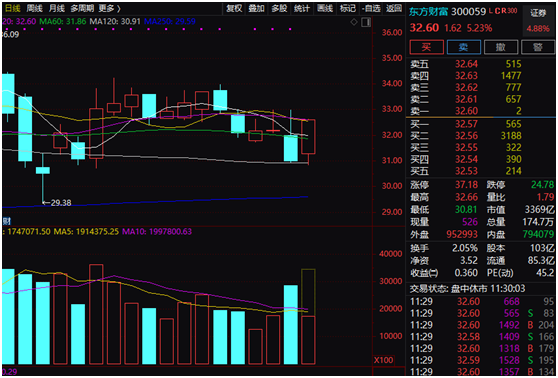Image resolution: width=558 pixels, height=378 pixels.
Task: Switch to 周线 weekly chart tab
Action: 35,8
